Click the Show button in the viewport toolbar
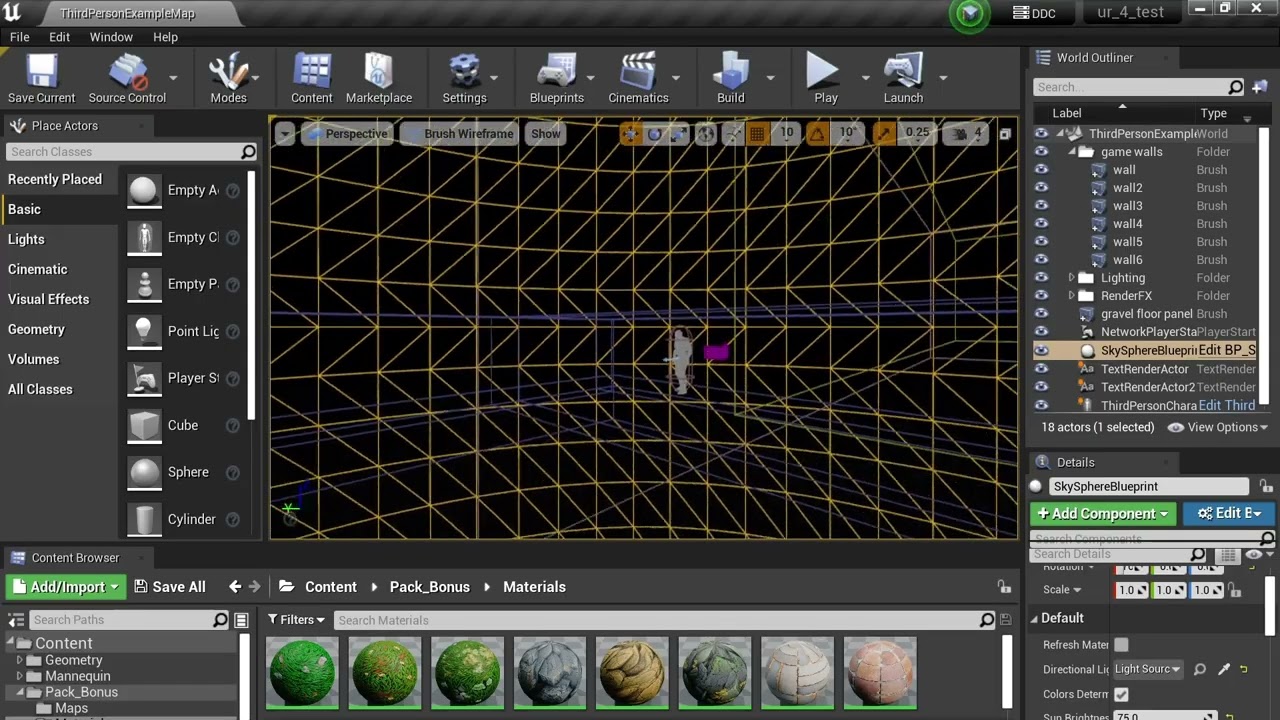 point(546,134)
